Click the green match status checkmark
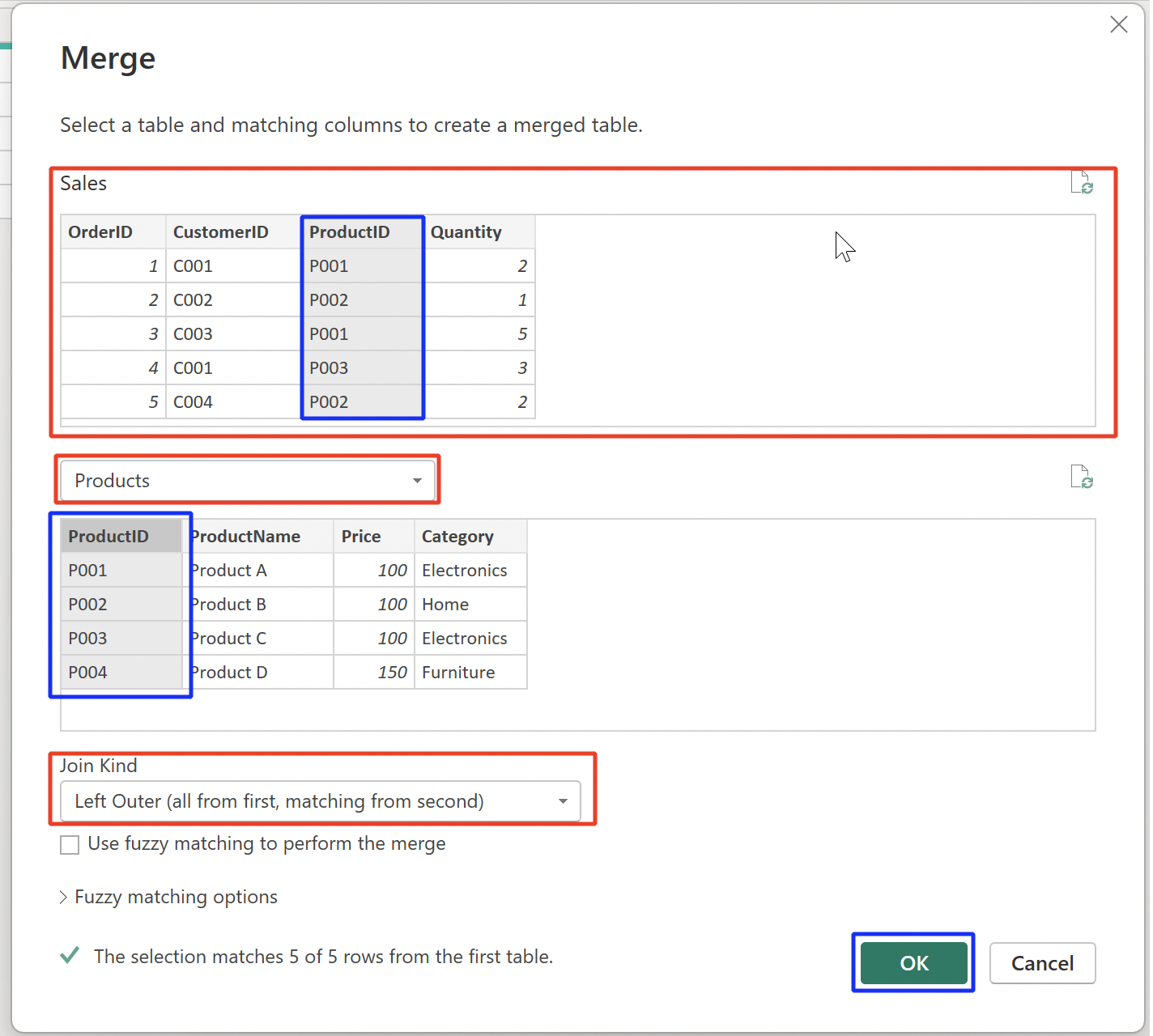This screenshot has width=1153, height=1036. click(70, 956)
